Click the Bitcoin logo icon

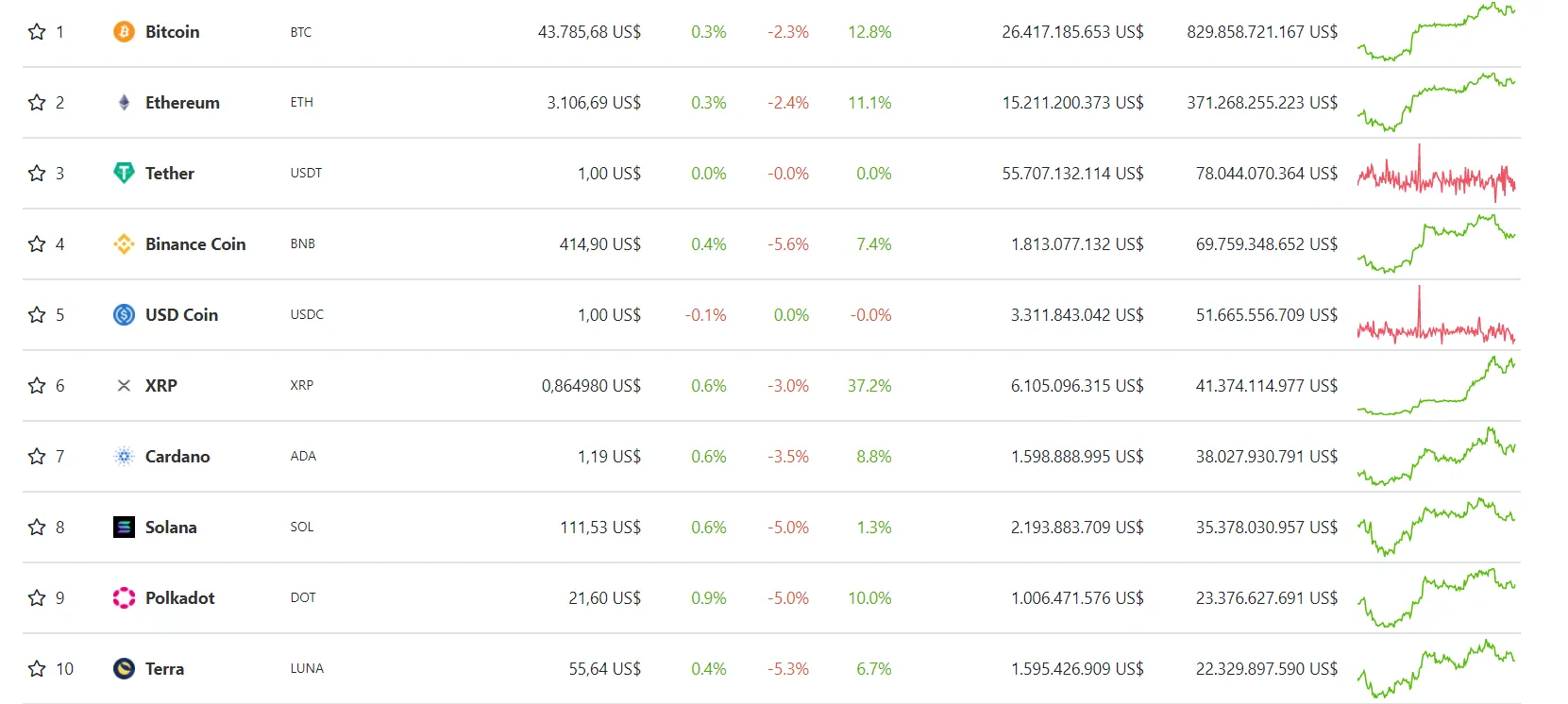[124, 32]
